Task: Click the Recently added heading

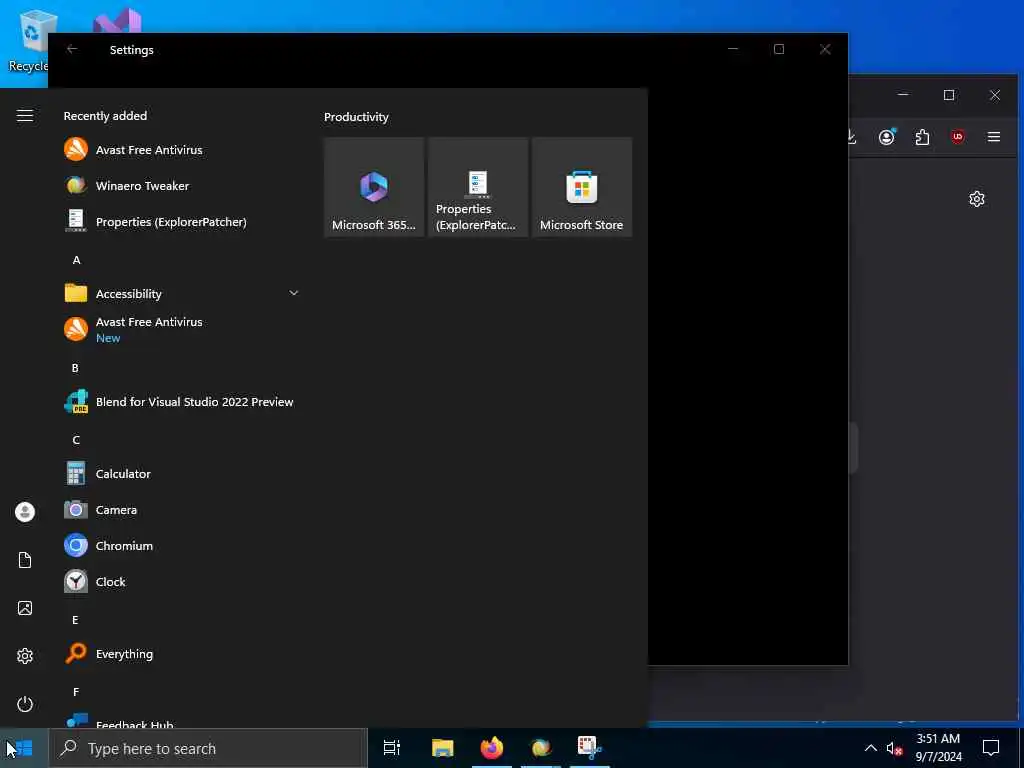Action: [x=105, y=116]
